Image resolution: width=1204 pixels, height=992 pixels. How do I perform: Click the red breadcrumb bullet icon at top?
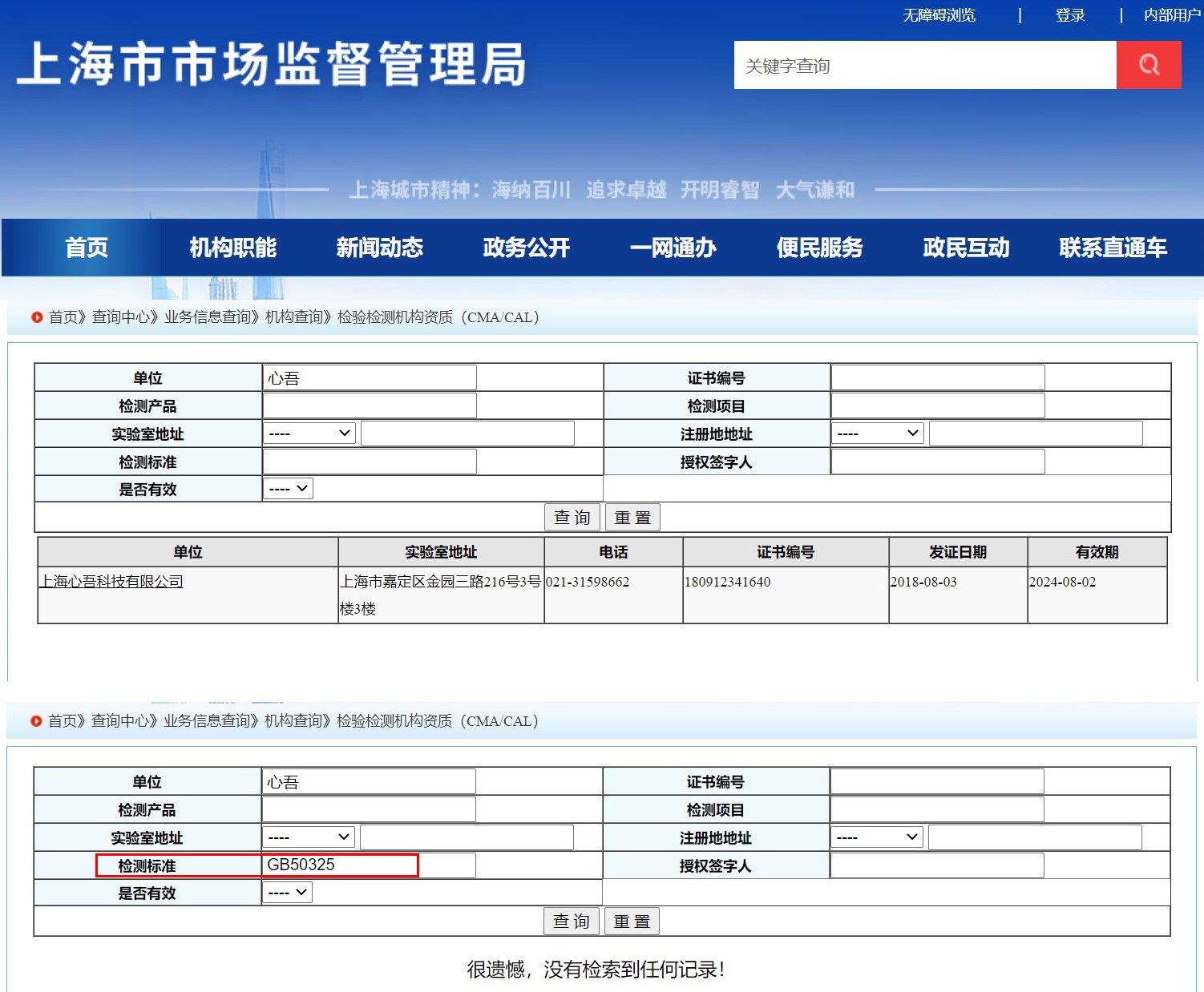37,317
